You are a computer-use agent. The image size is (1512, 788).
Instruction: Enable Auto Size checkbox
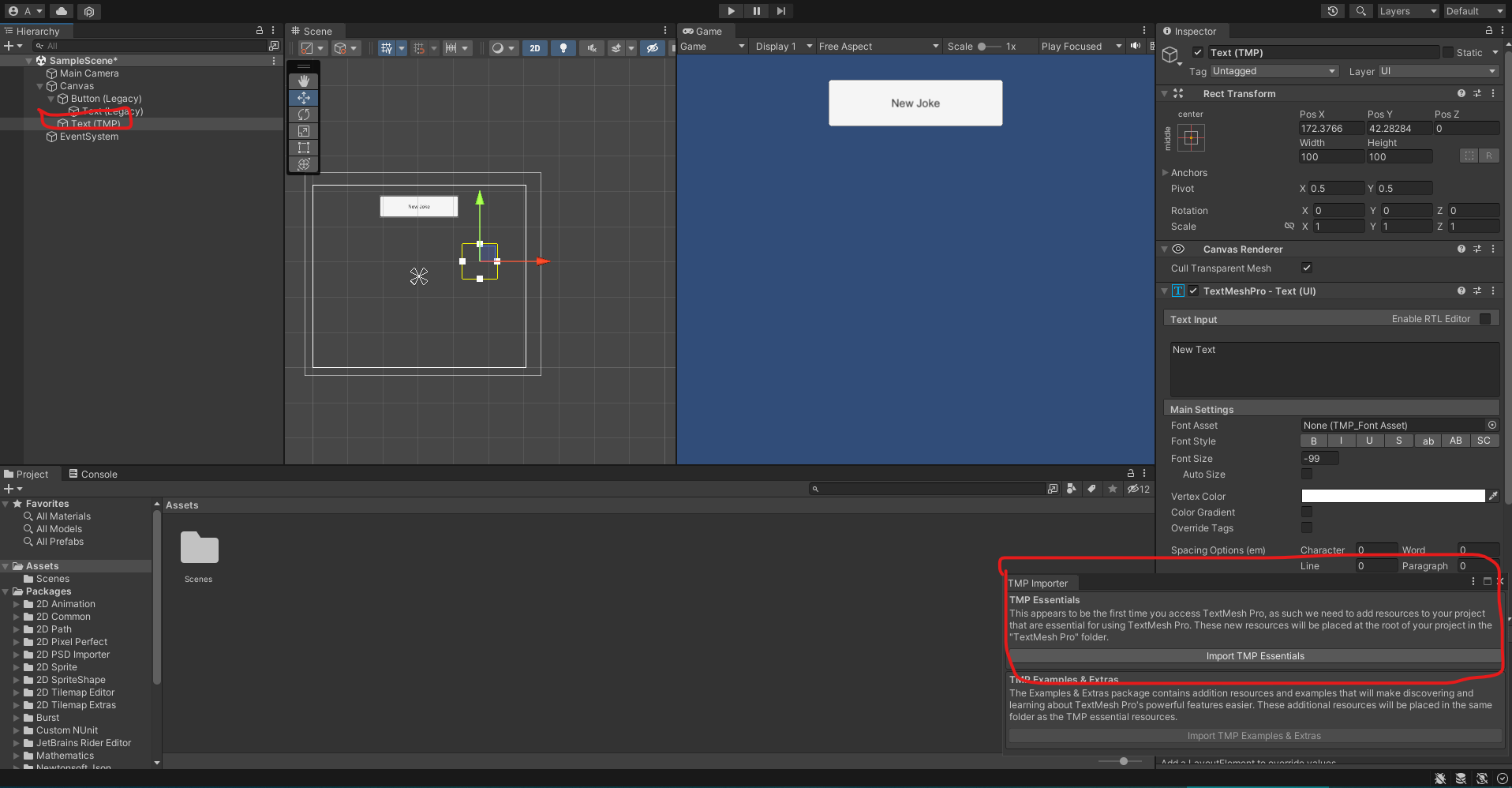(1307, 474)
